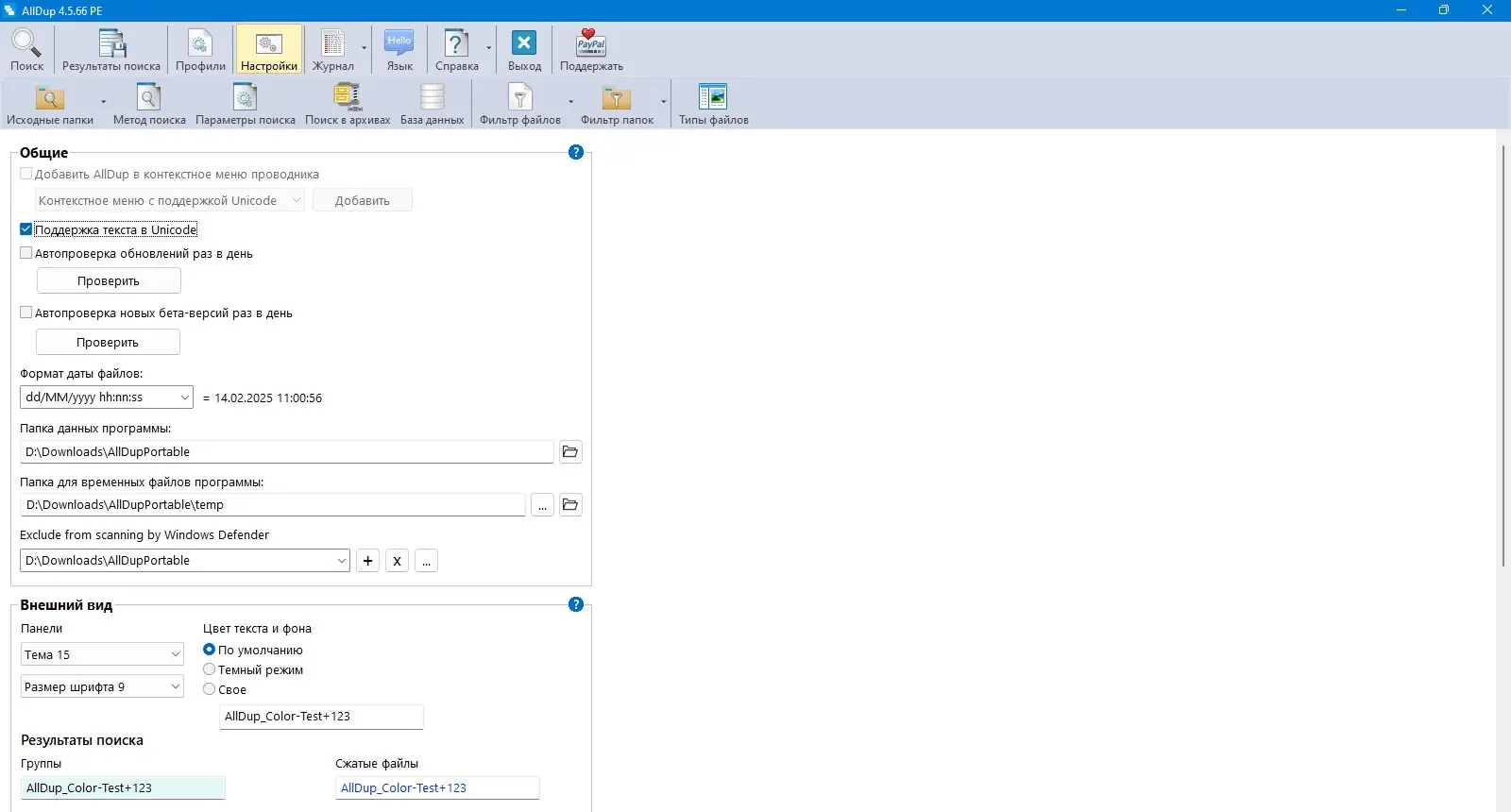Expand the file date format dropdown
The height and width of the screenshot is (812, 1511).
point(107,398)
